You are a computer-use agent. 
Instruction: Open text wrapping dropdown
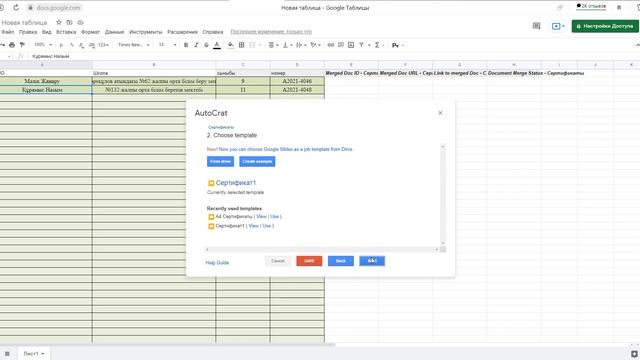click(300, 45)
